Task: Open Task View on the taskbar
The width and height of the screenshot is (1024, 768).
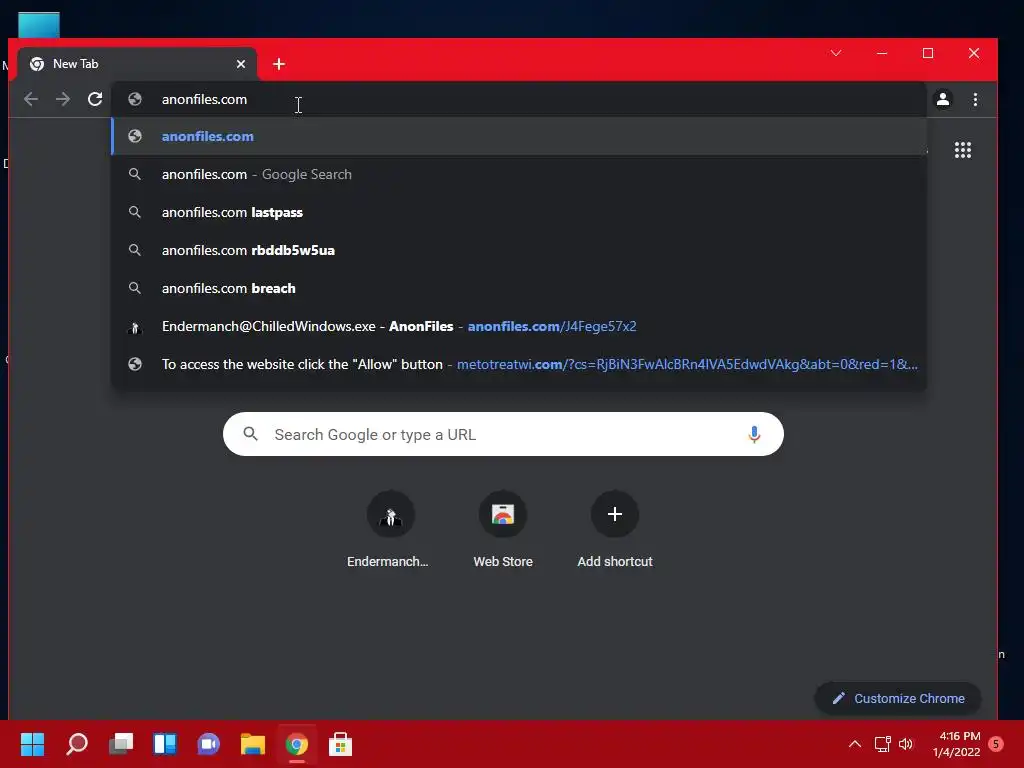Action: coord(121,744)
